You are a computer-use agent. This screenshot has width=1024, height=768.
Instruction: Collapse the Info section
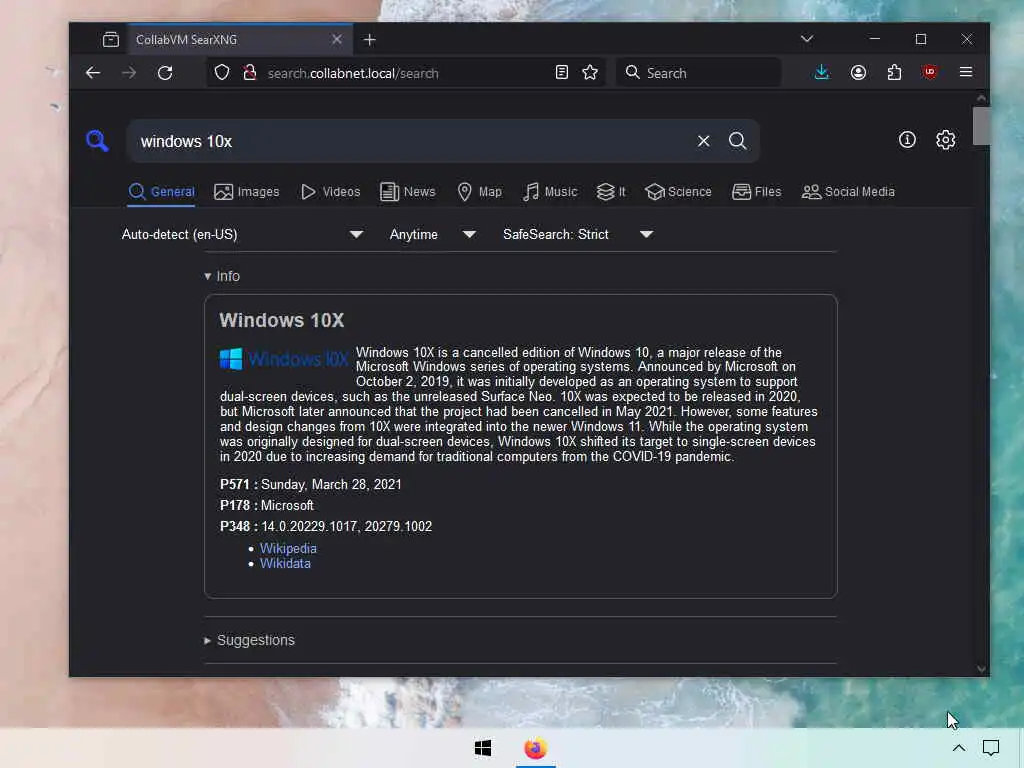click(x=222, y=276)
